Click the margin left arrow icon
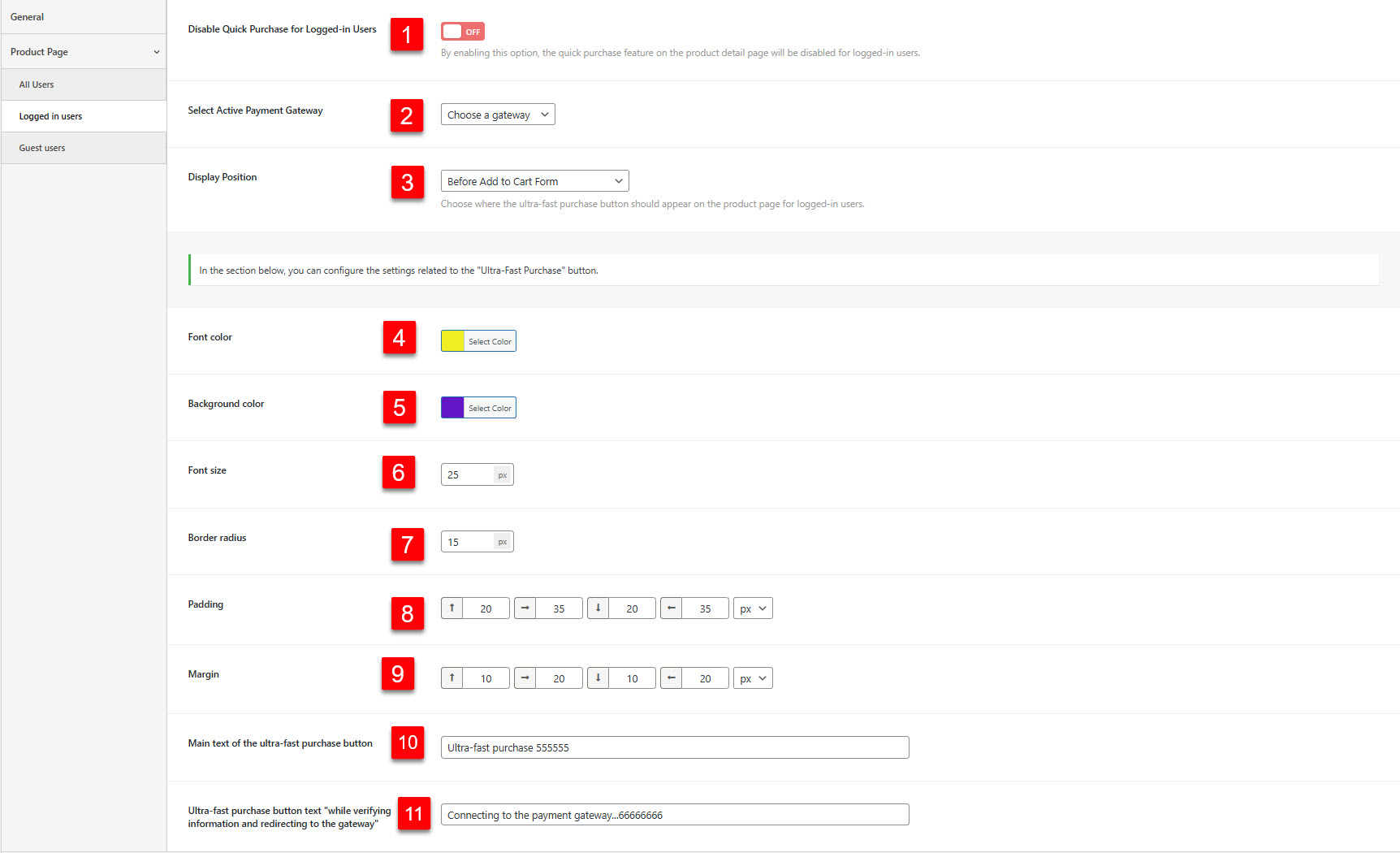Screen dimensions: 1400x853 point(672,678)
